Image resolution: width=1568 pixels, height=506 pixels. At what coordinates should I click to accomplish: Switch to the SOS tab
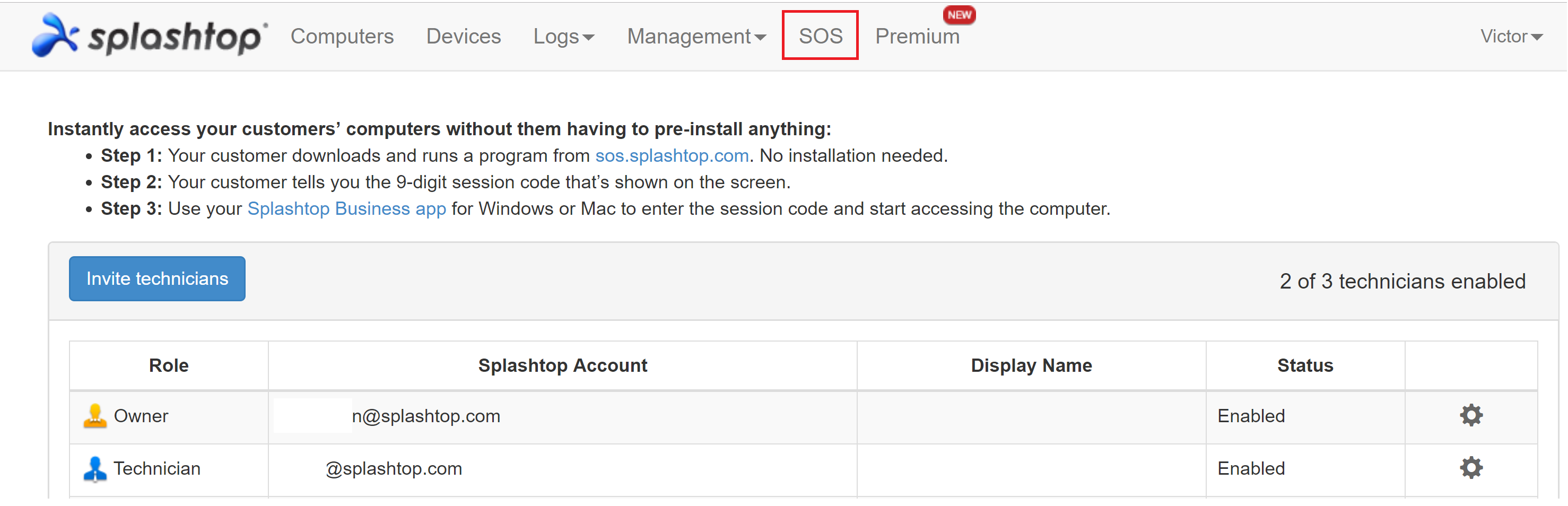[821, 36]
